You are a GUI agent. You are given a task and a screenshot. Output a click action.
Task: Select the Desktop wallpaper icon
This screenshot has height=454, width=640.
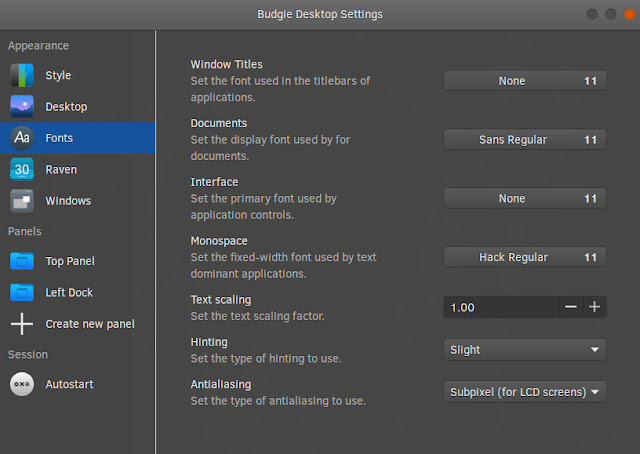pos(22,107)
